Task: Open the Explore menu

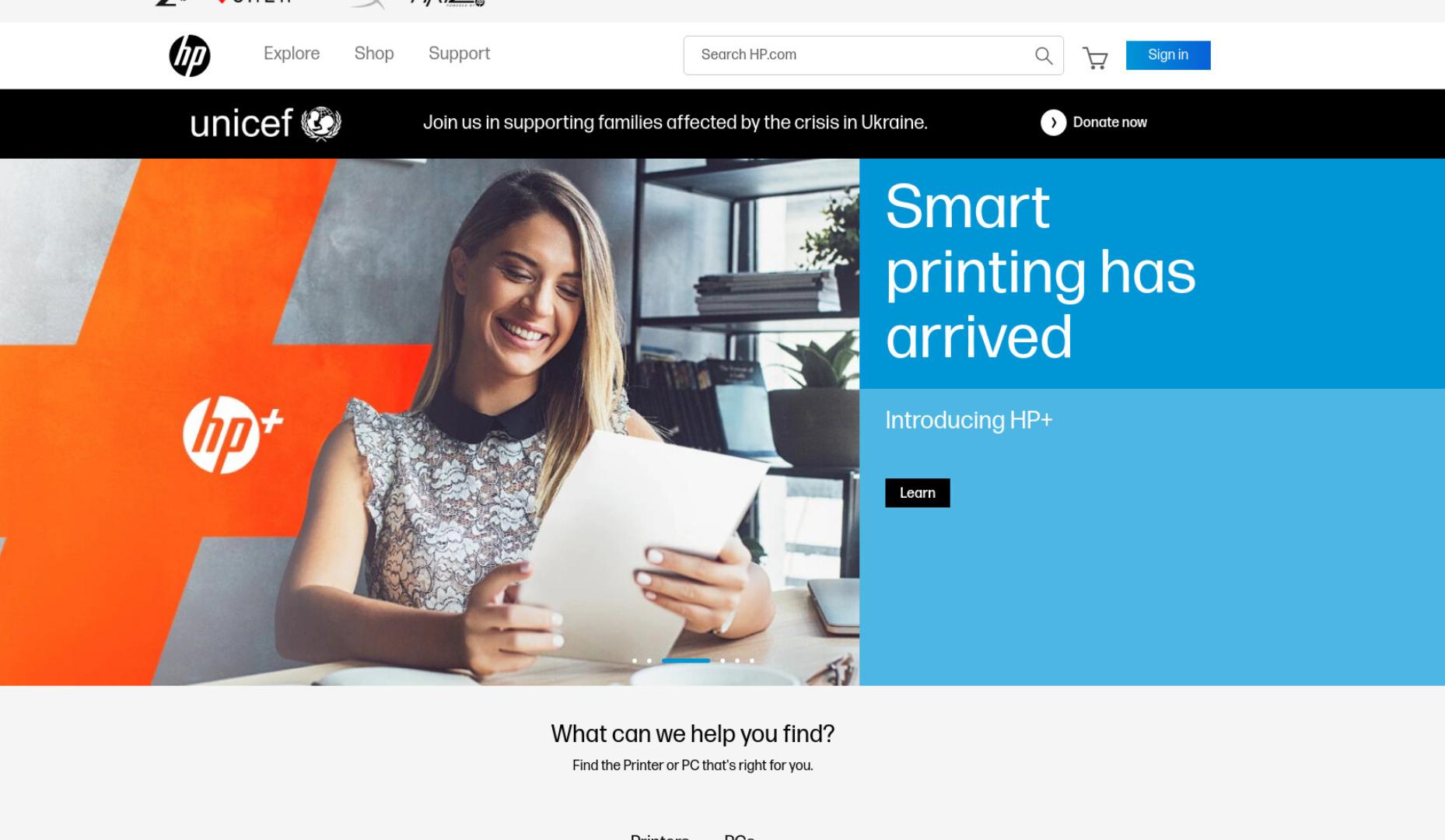Action: (292, 54)
